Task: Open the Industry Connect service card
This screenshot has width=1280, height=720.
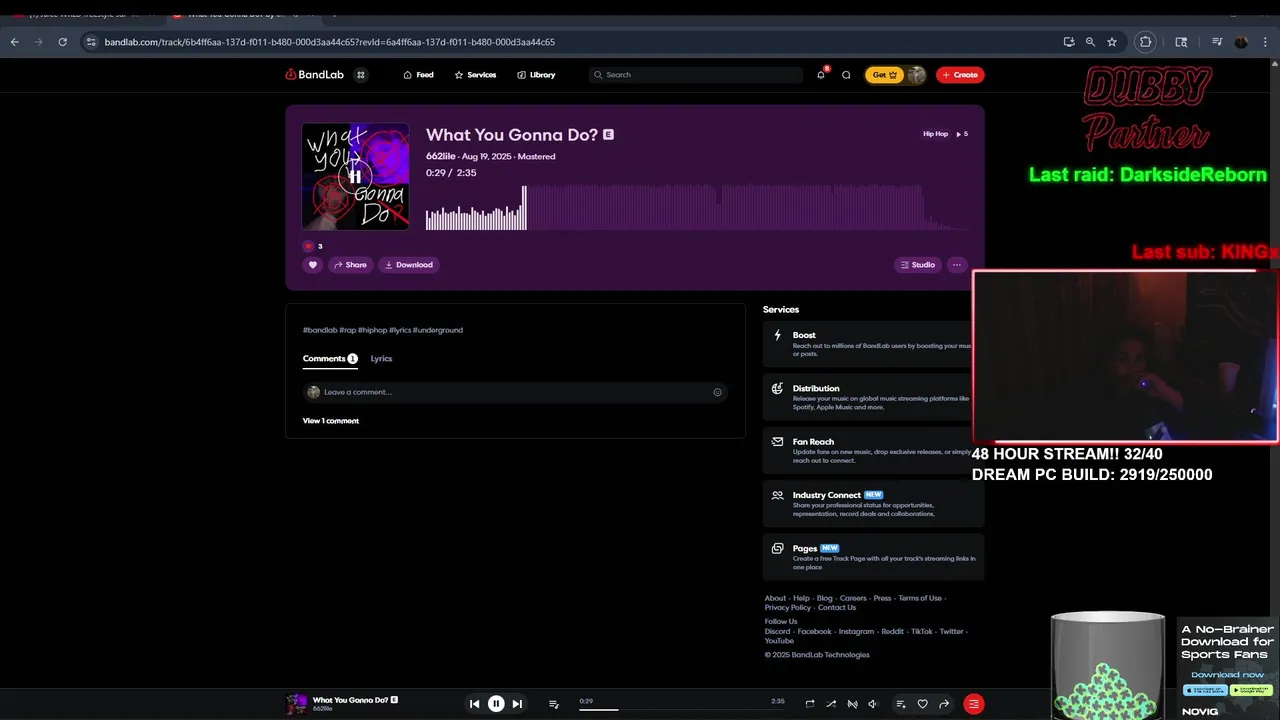Action: point(874,503)
